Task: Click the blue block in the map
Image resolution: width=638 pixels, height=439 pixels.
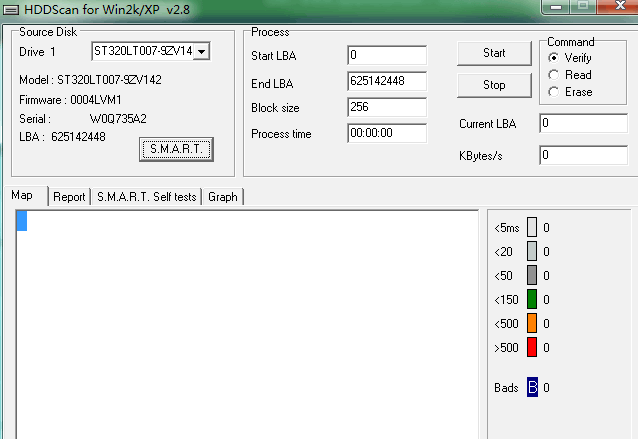Action: [22, 221]
